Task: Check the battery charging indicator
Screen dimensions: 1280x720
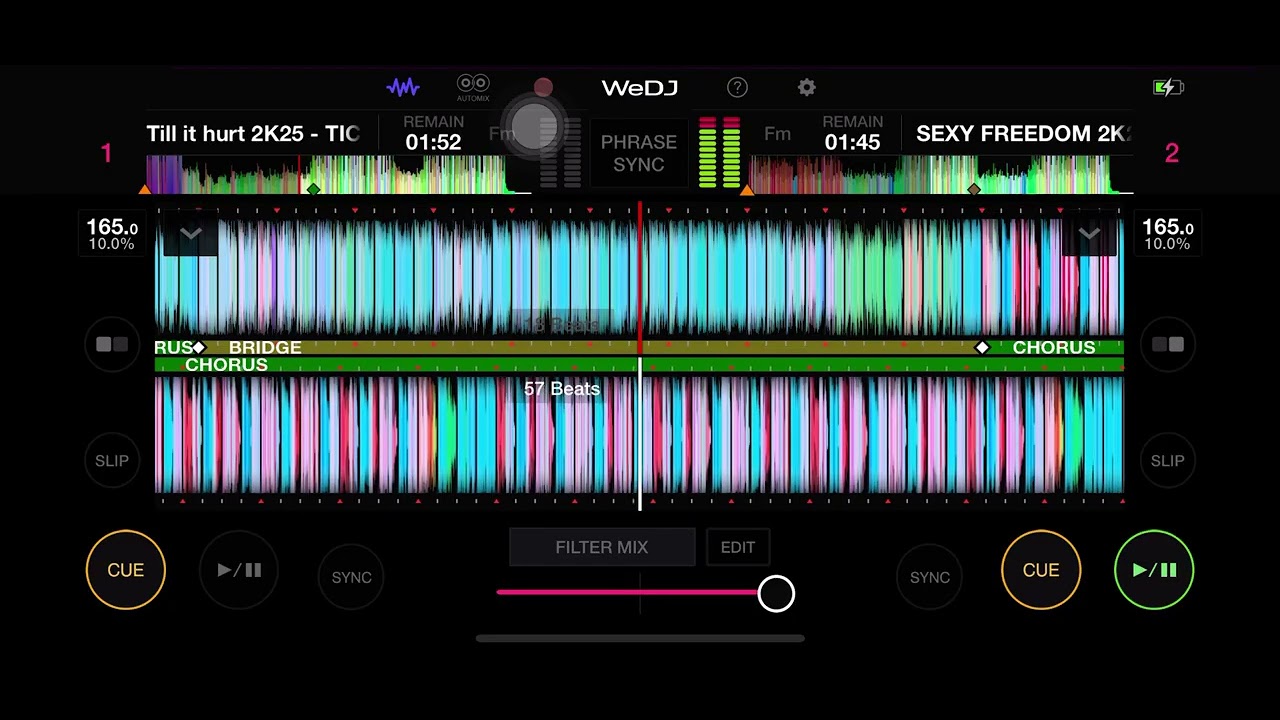Action: (x=1168, y=88)
